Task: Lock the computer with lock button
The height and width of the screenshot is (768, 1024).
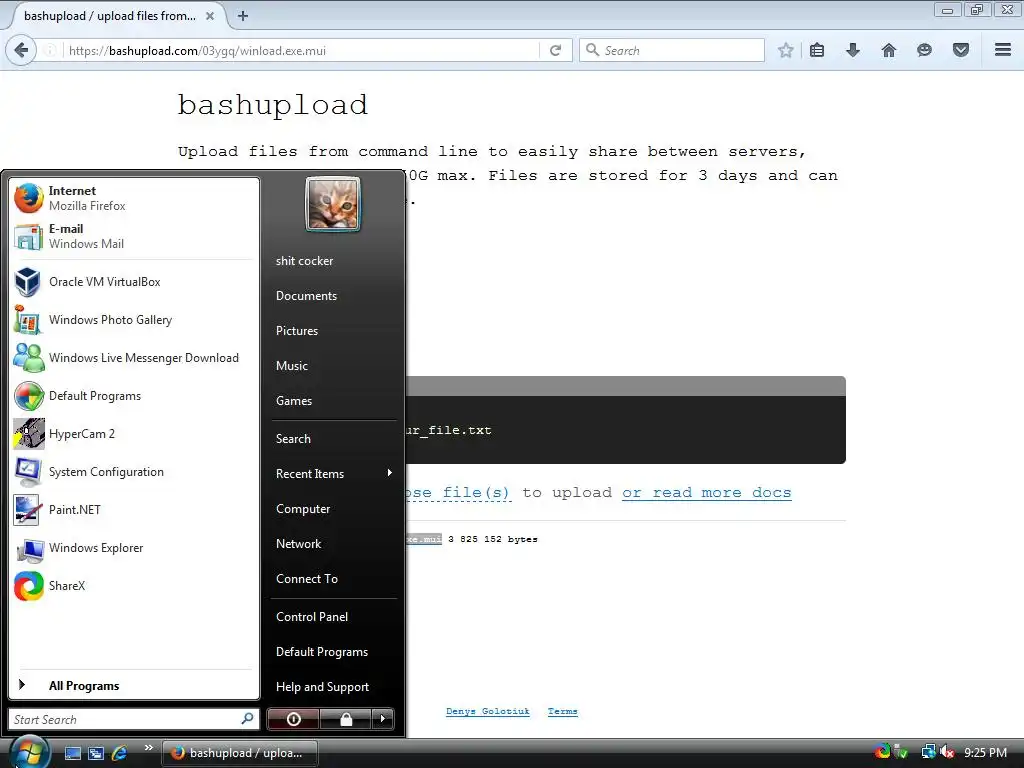Action: click(x=345, y=719)
